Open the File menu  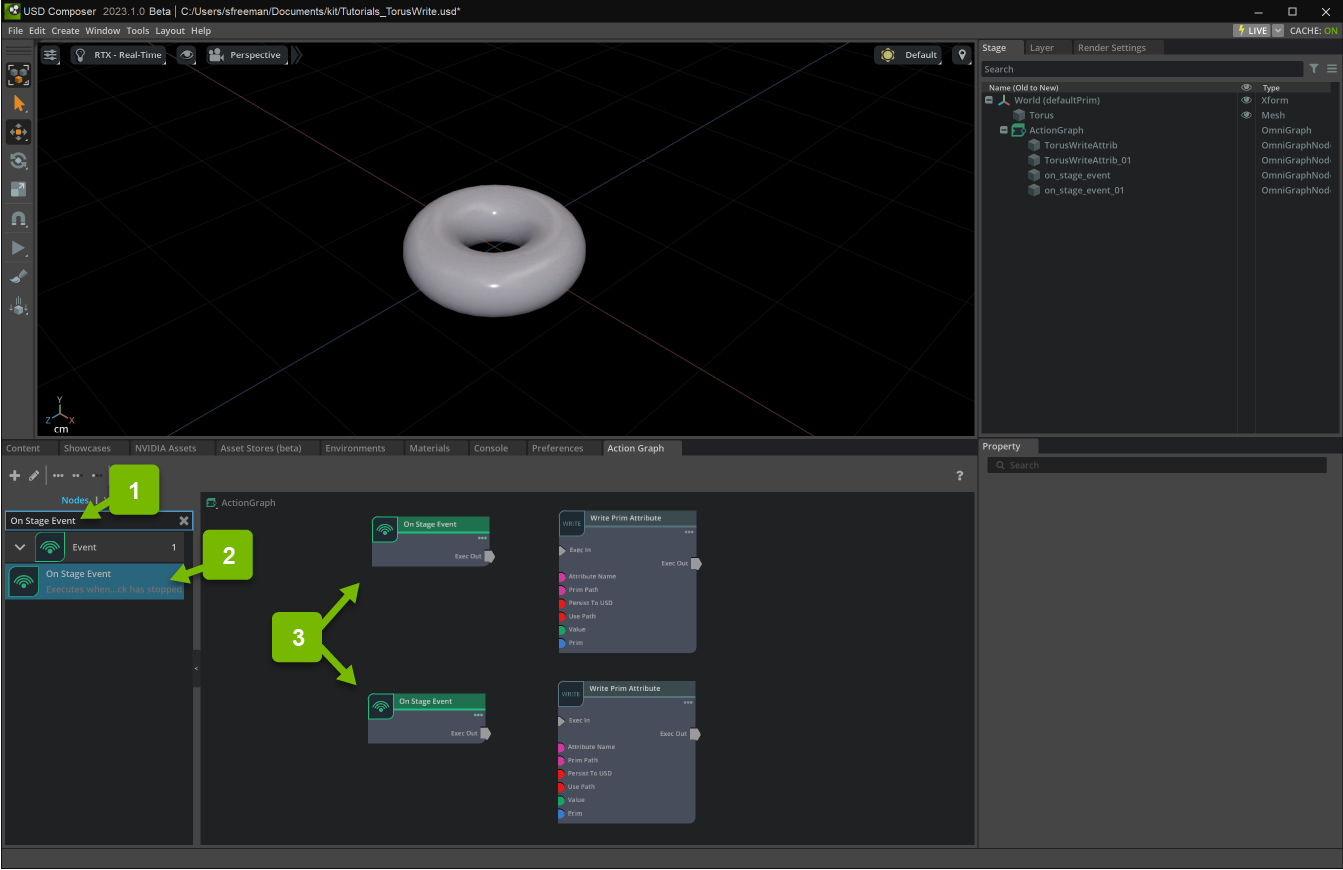click(15, 31)
